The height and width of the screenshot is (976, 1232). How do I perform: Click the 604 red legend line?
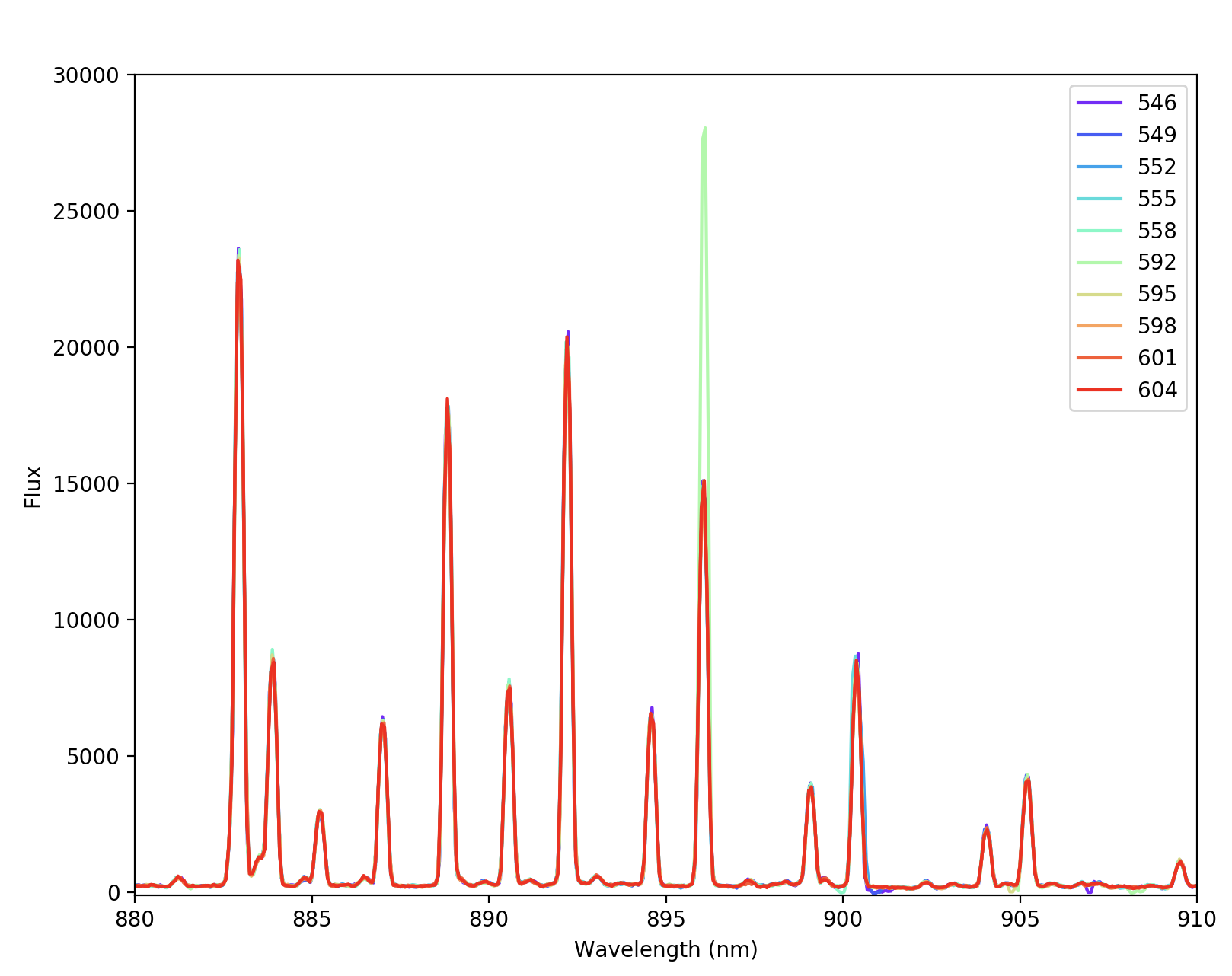click(1099, 390)
